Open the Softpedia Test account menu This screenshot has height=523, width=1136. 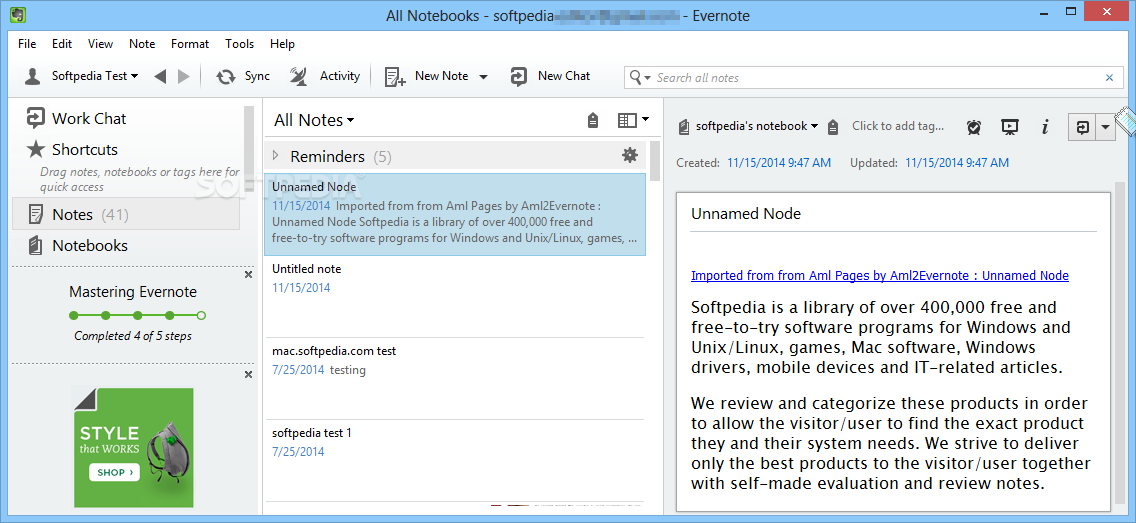pos(81,76)
